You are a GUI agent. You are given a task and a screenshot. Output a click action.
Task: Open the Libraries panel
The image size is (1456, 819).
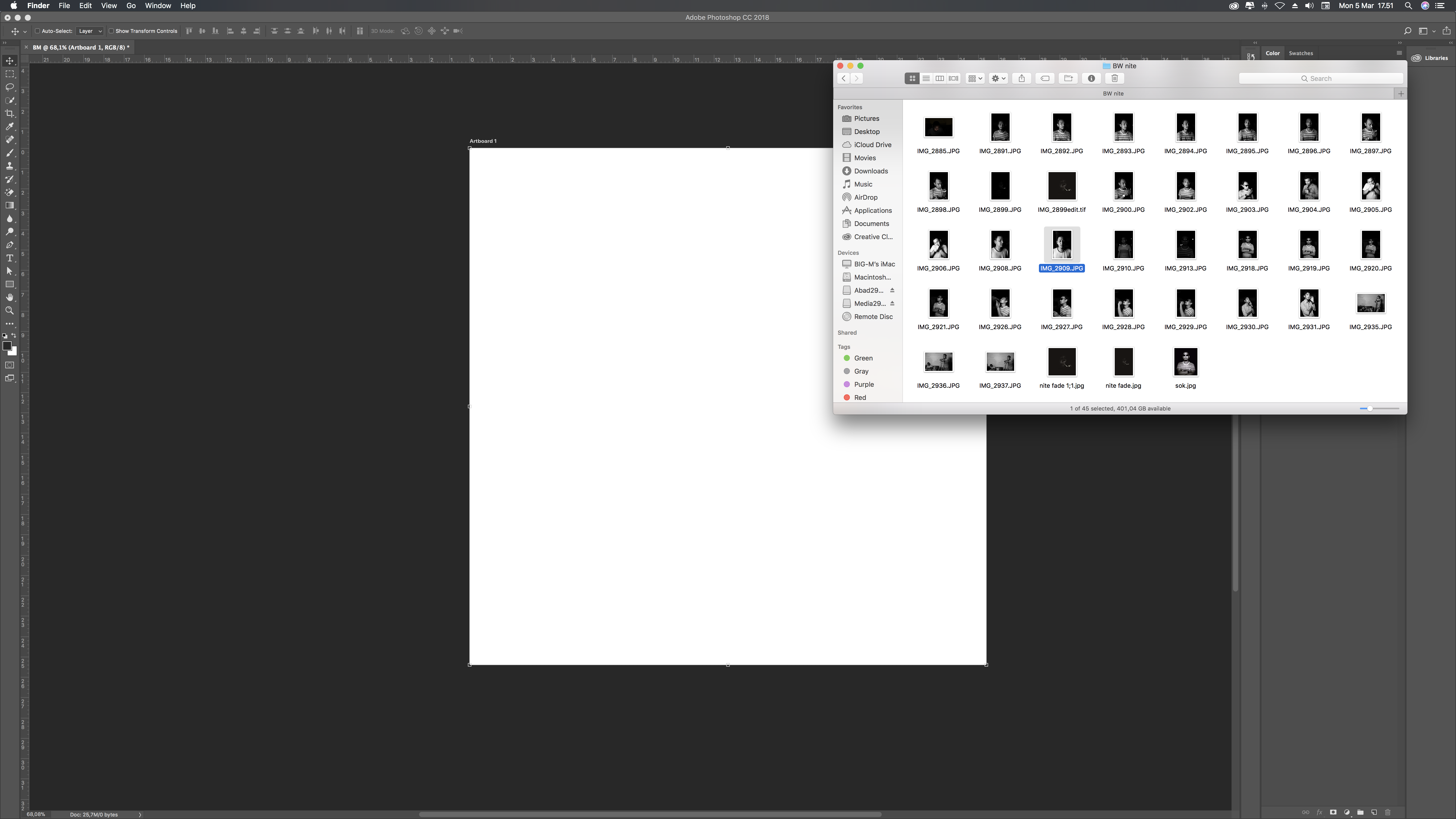click(1430, 58)
